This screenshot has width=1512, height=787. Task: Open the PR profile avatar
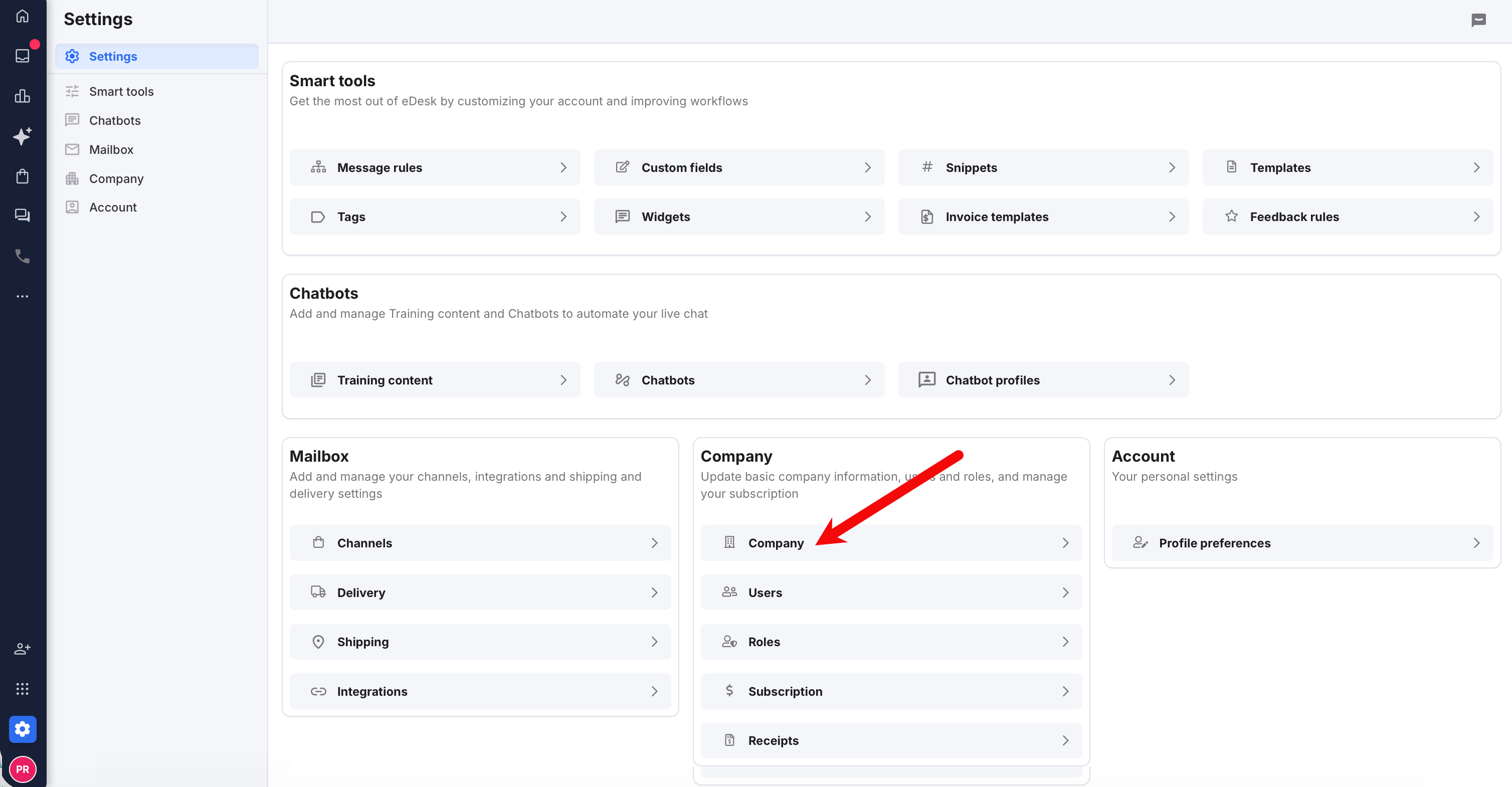pos(22,769)
